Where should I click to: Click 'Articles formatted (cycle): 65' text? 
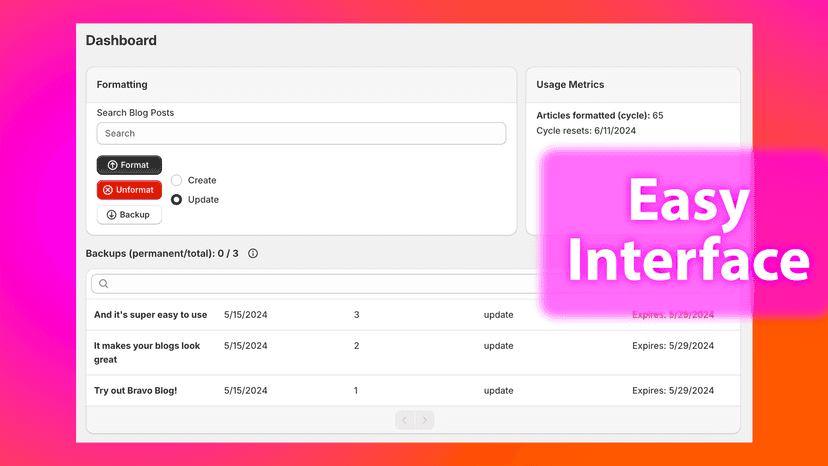(x=599, y=115)
